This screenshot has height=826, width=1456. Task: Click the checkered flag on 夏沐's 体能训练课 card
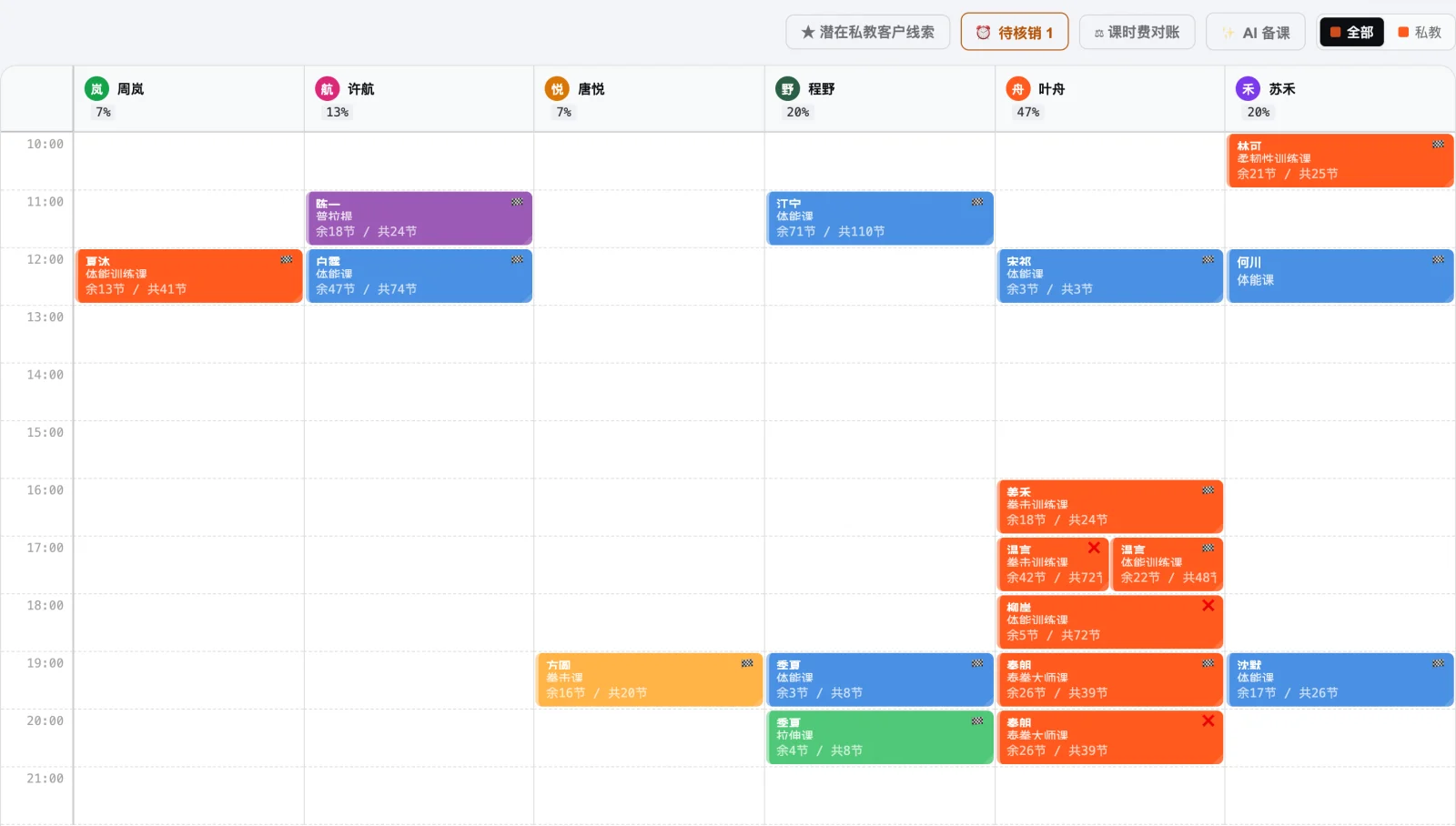click(x=287, y=259)
